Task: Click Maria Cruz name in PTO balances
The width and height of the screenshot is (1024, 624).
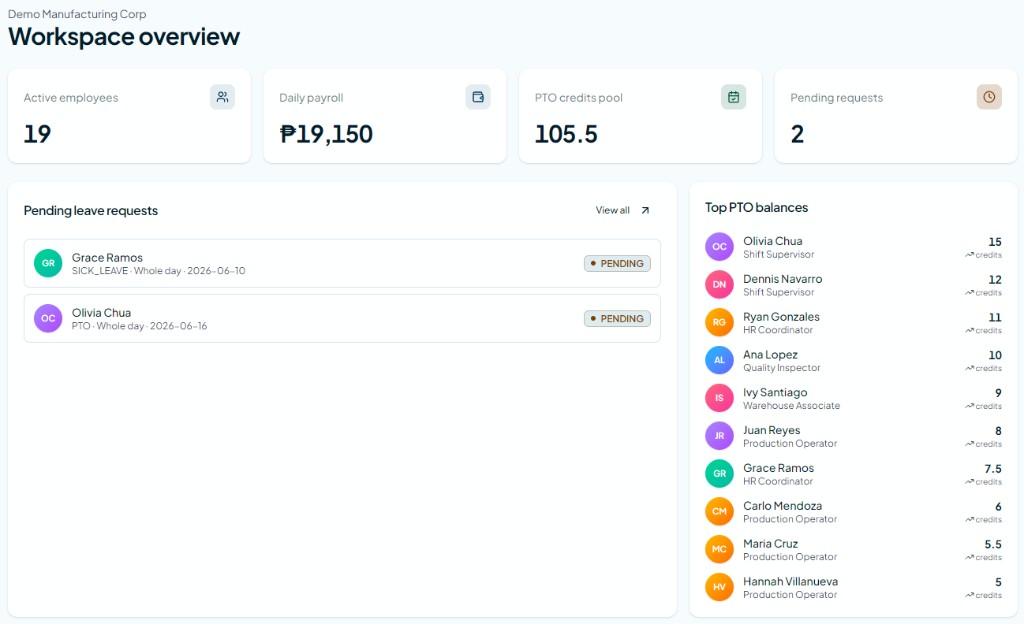Action: click(771, 544)
